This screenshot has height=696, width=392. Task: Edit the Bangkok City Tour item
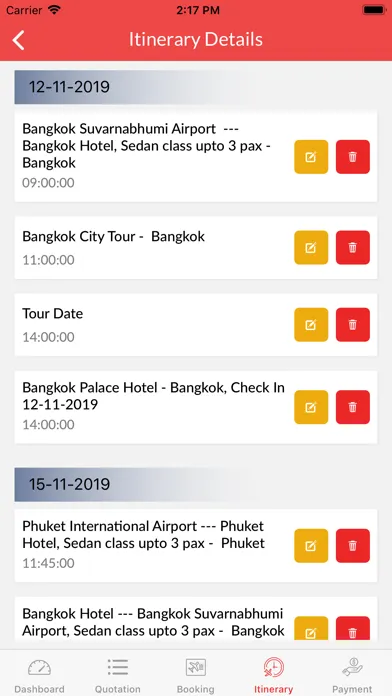click(x=311, y=247)
